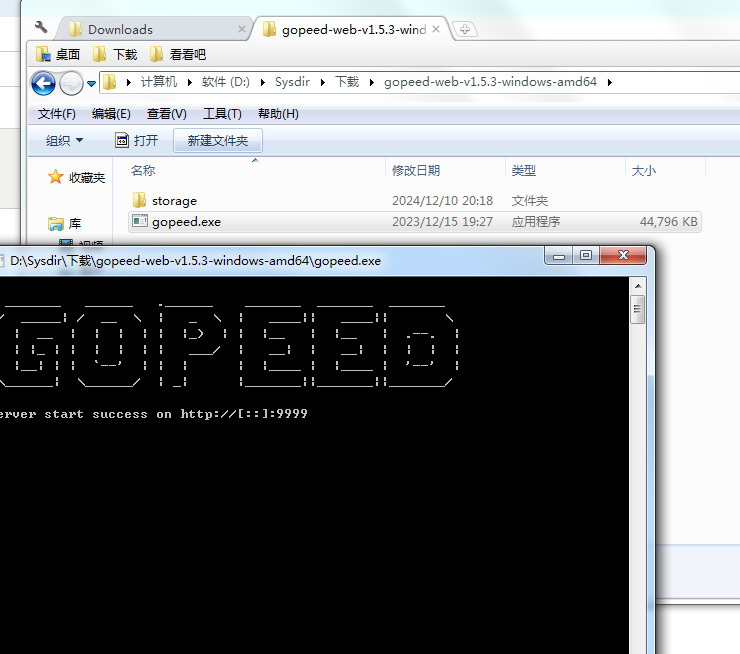The width and height of the screenshot is (740, 654).
Task: Expand the arrow after 下载 breadcrumb
Action: click(372, 83)
